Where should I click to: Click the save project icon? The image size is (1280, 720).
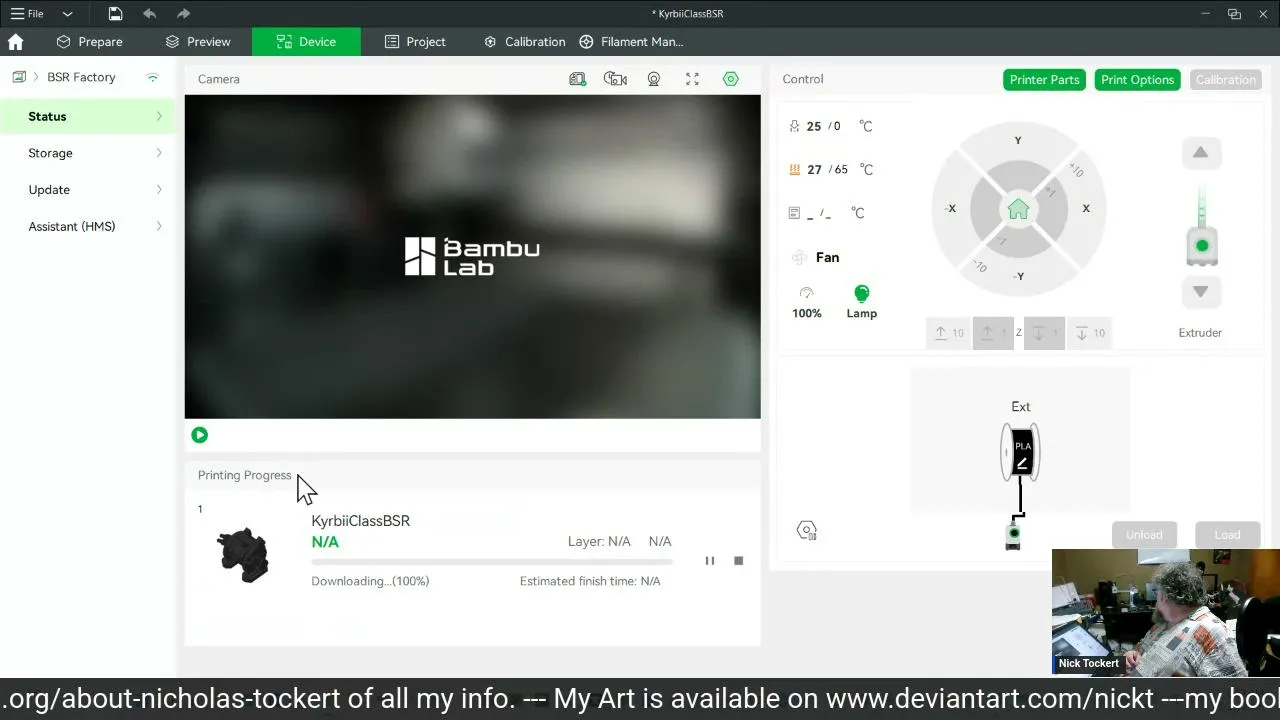pos(115,14)
